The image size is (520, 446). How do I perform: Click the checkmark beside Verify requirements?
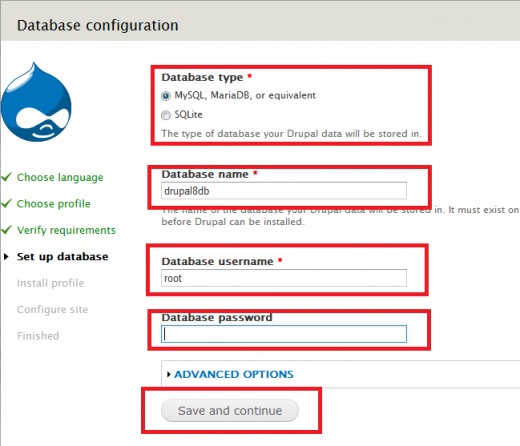[7, 229]
